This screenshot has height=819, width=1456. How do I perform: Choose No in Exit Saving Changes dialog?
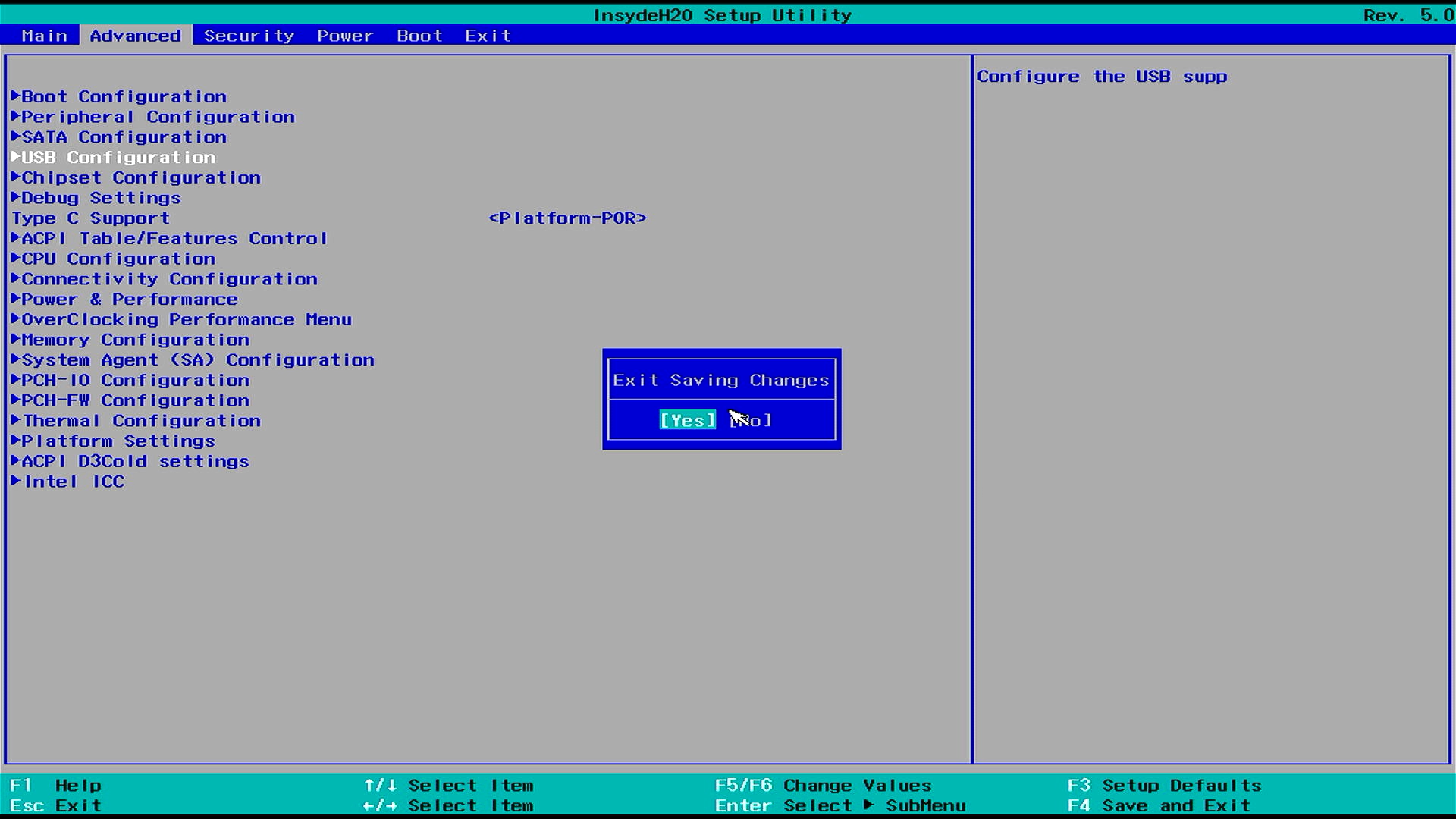pos(752,421)
